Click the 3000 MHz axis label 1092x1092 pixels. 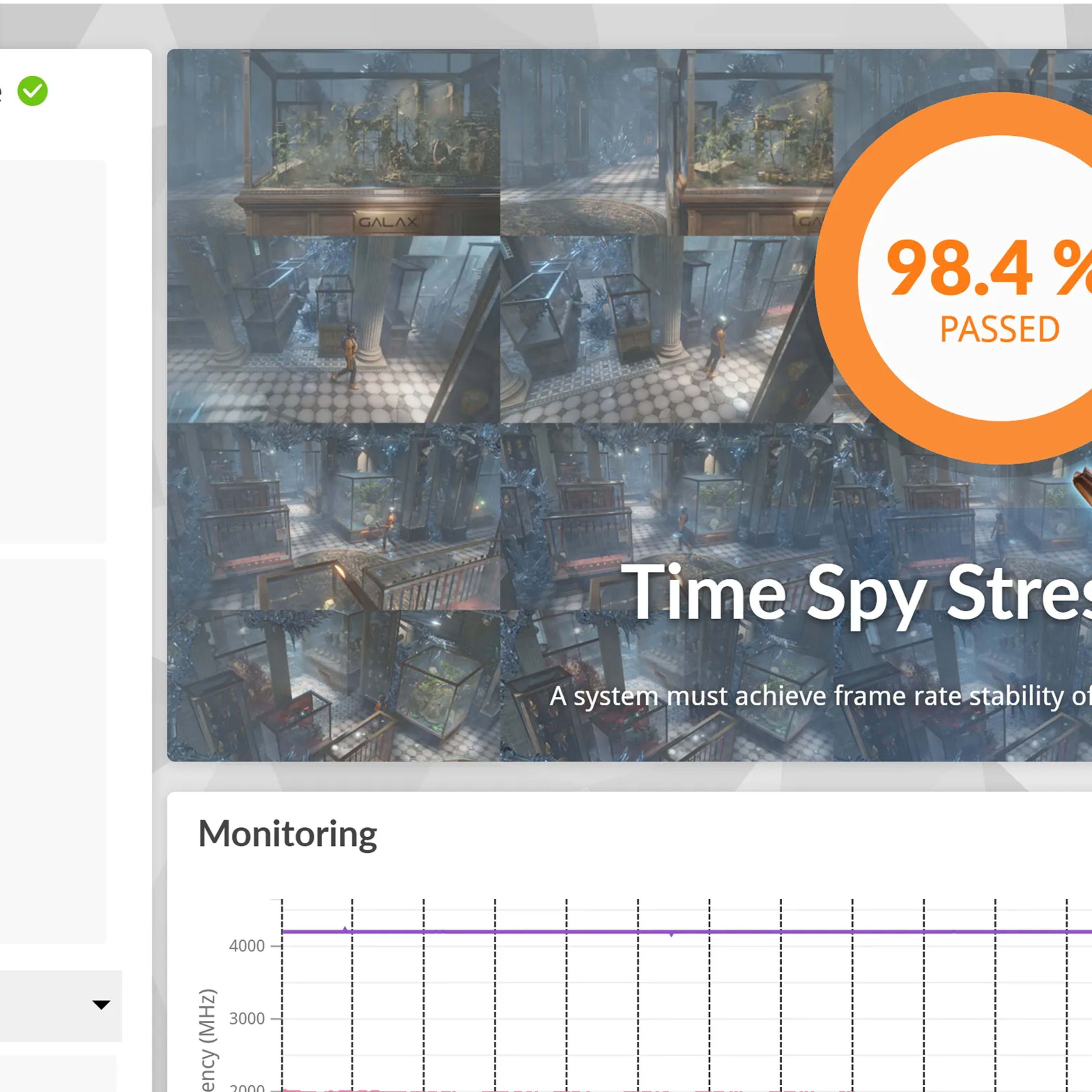pos(247,1019)
